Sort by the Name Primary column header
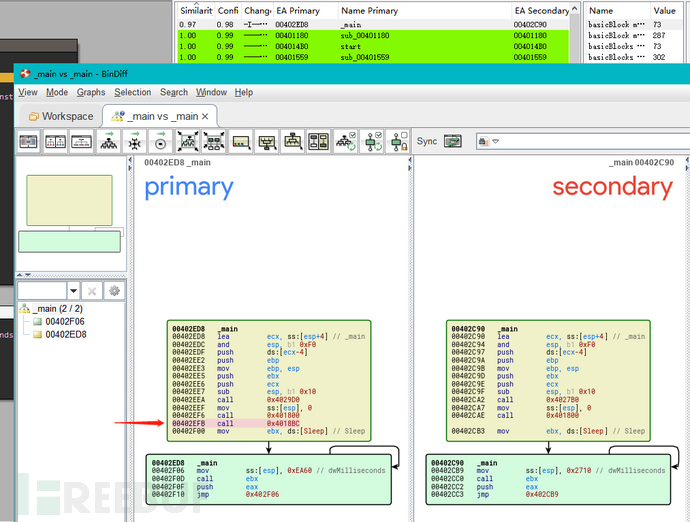Image resolution: width=690 pixels, height=522 pixels. coord(425,11)
